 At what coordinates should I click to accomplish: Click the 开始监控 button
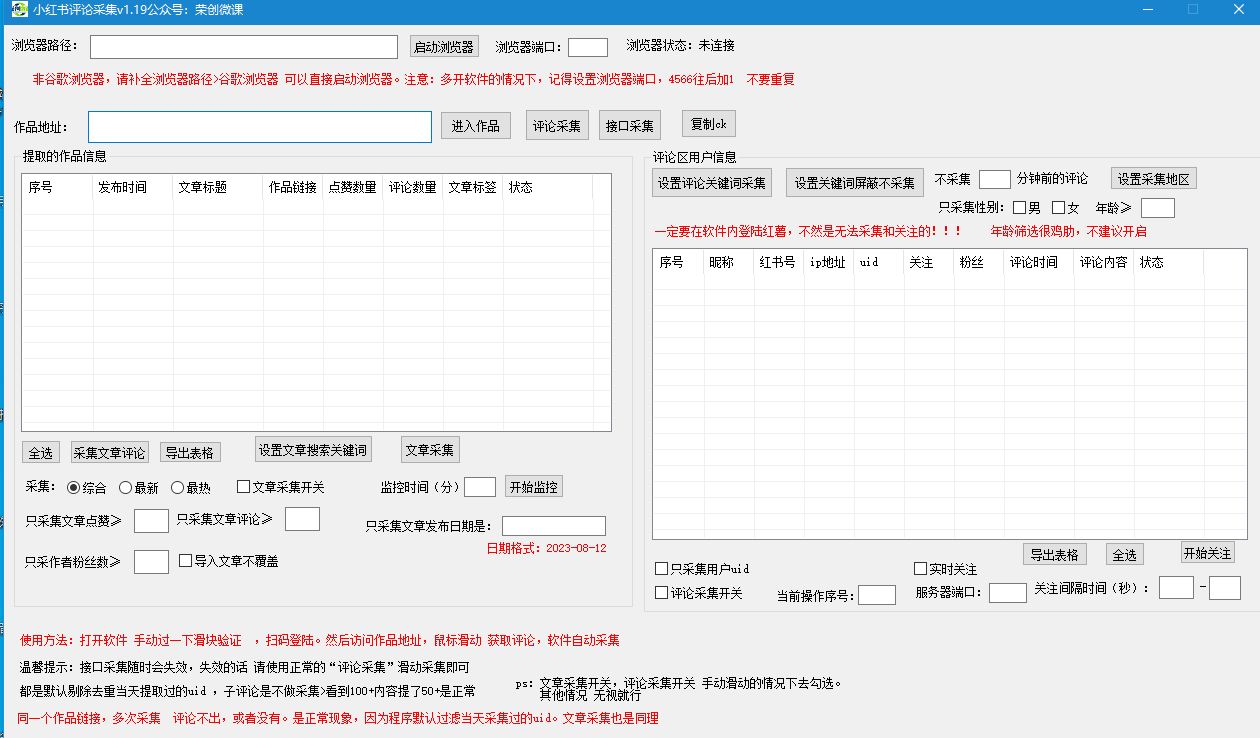pyautogui.click(x=534, y=487)
